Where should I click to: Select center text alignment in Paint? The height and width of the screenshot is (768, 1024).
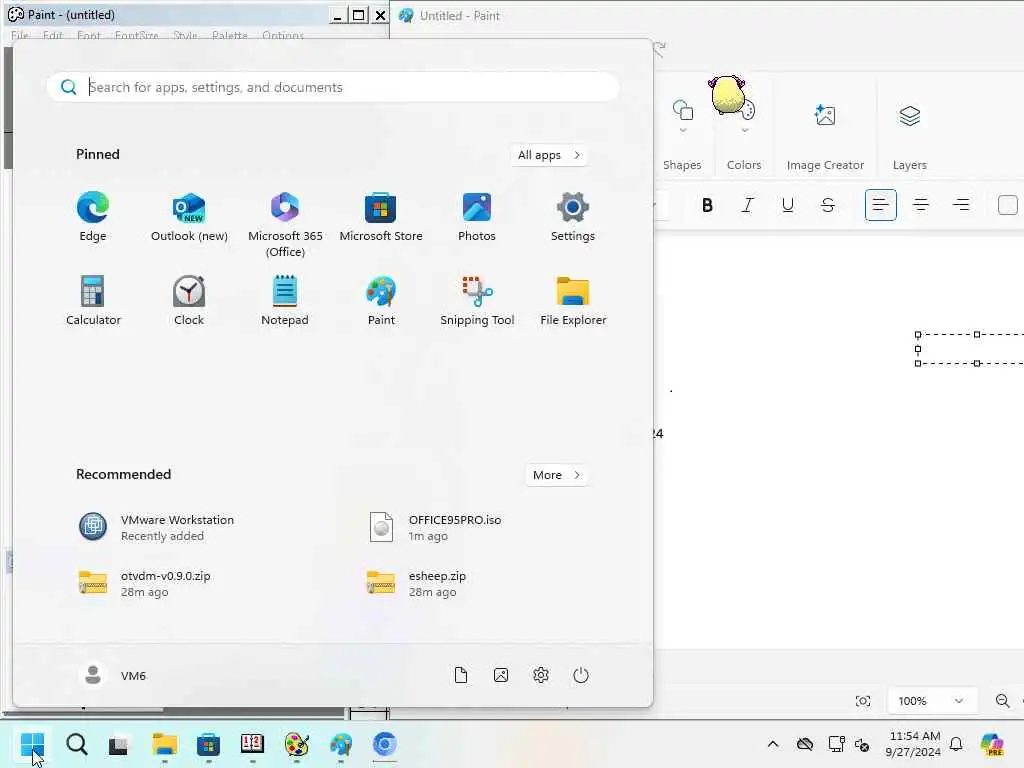tap(921, 205)
